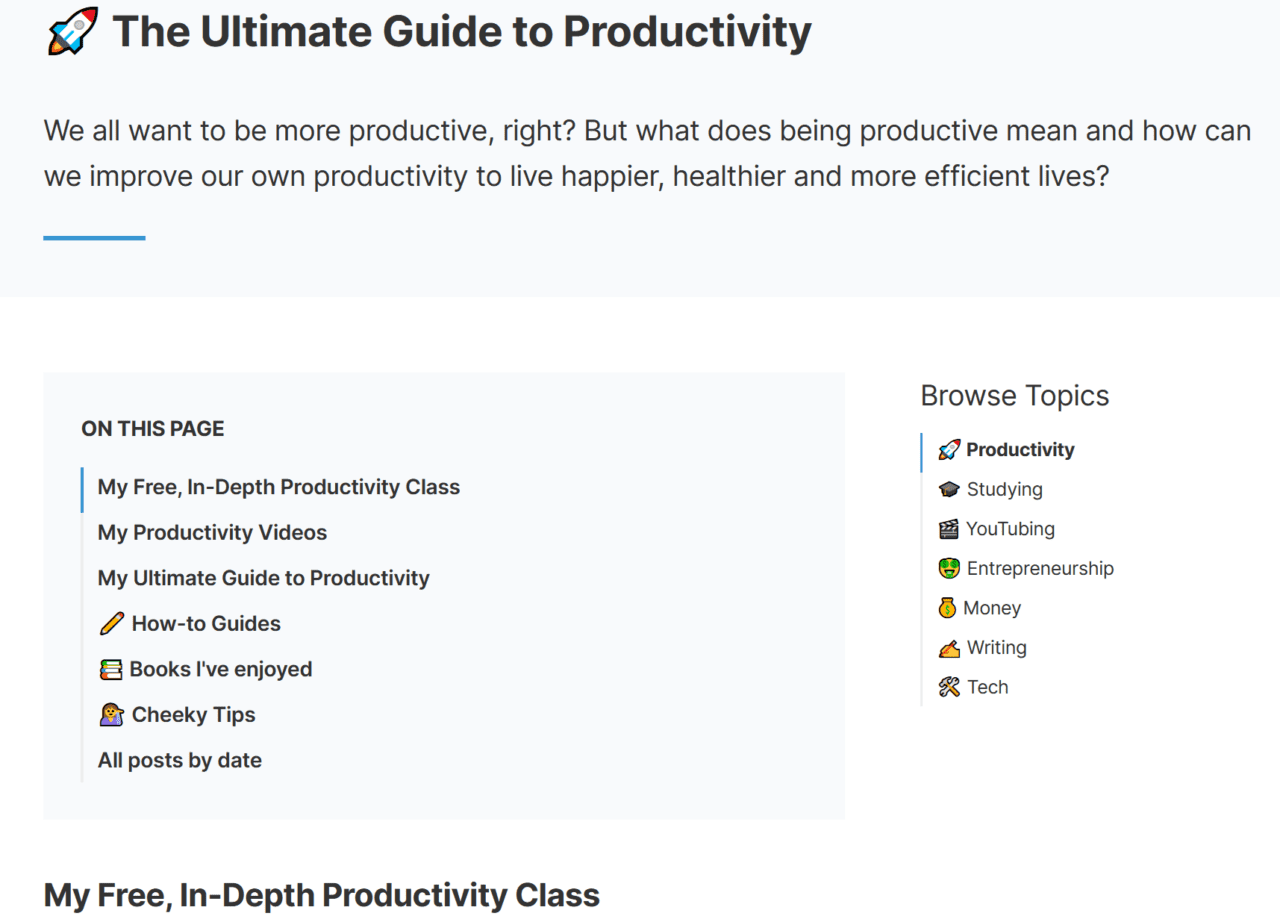Click the Ultimate Guide to Productivity heading
This screenshot has width=1280, height=916.
pyautogui.click(x=461, y=31)
